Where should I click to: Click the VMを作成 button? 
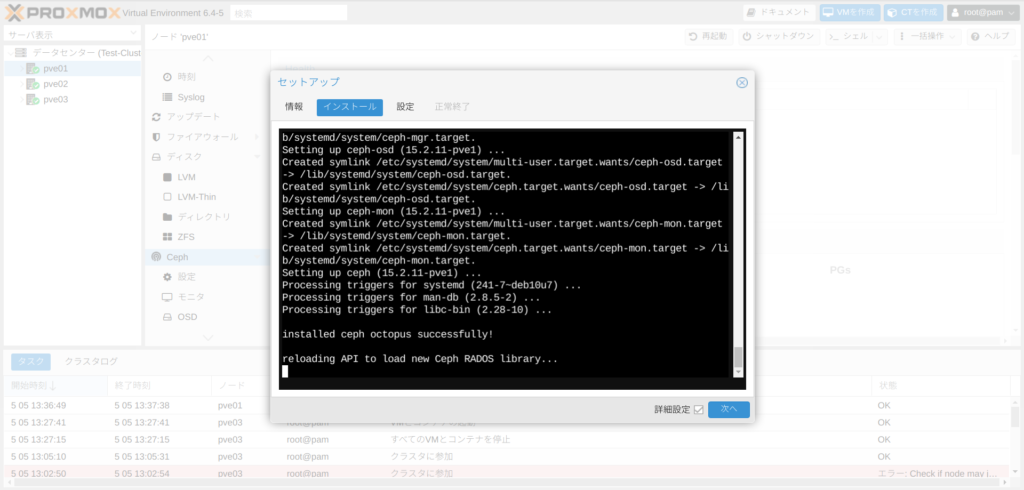tap(849, 12)
